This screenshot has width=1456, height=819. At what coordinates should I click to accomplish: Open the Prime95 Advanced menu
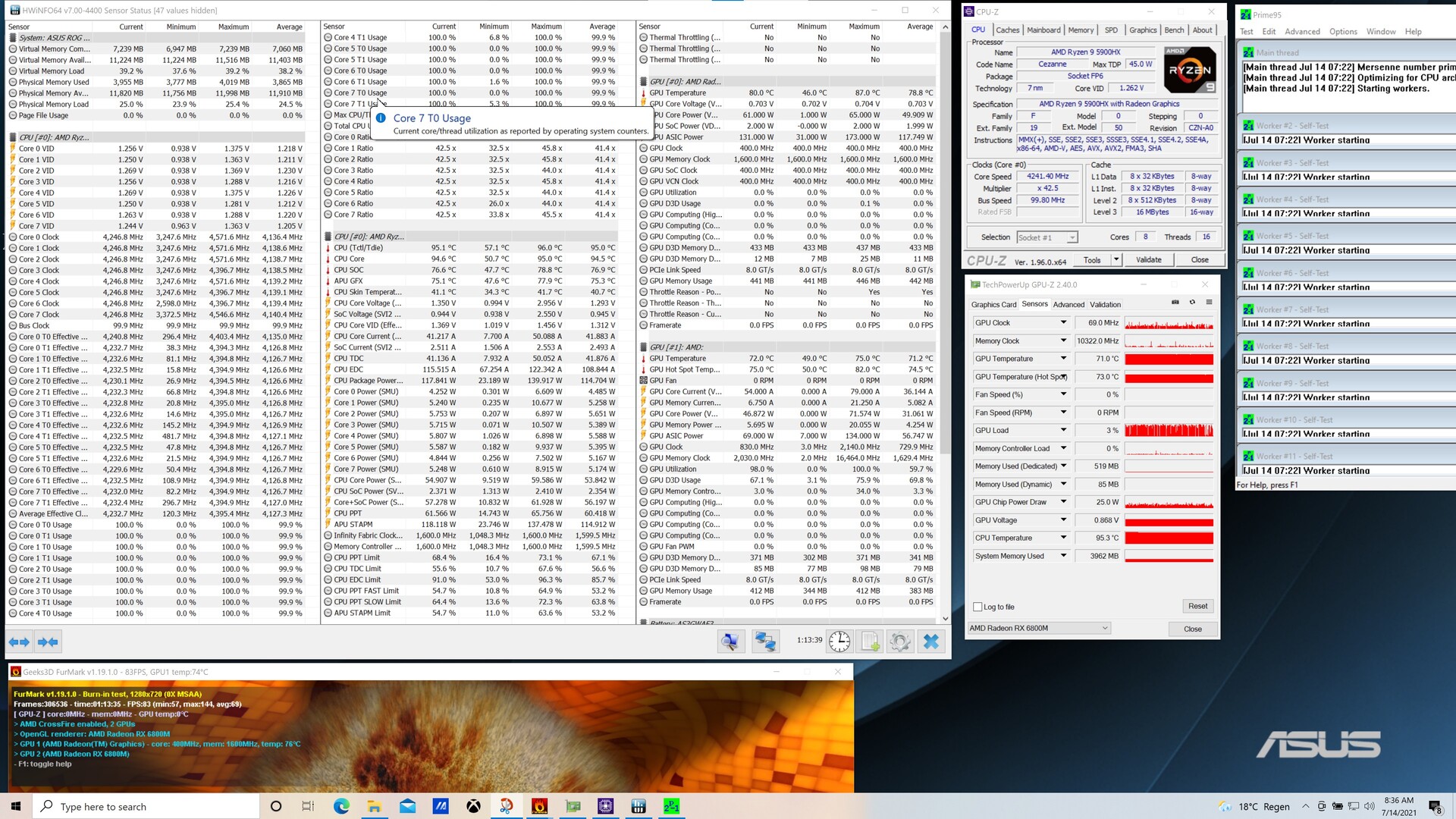[1302, 32]
